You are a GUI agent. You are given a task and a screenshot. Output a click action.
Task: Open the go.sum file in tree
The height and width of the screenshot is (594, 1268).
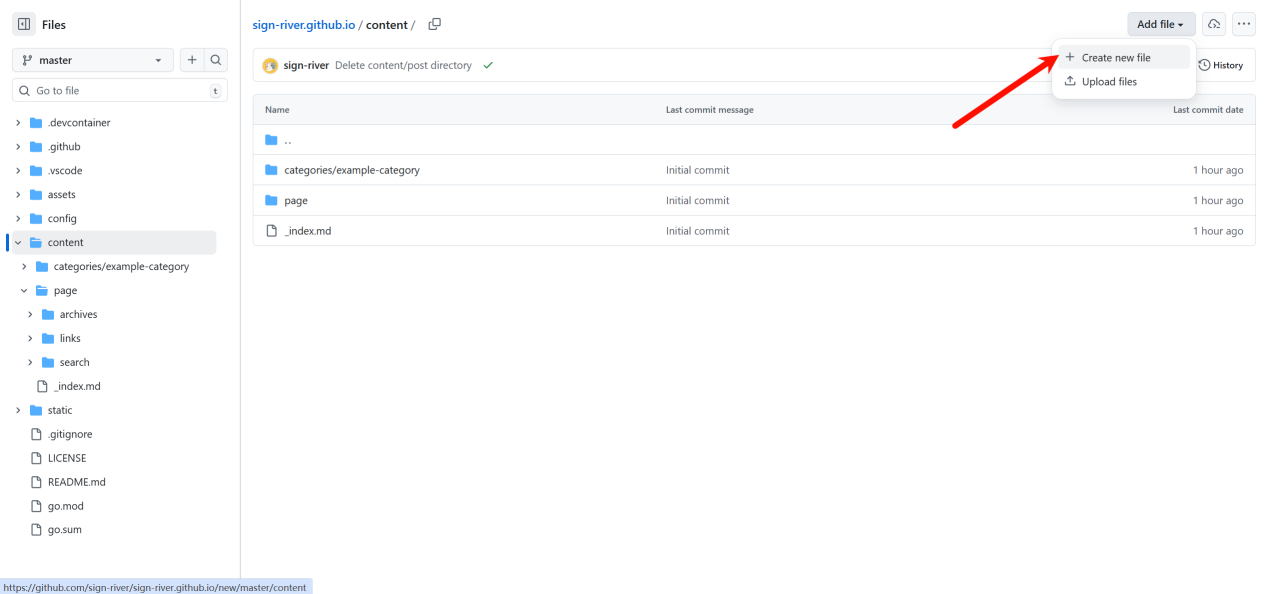point(65,531)
